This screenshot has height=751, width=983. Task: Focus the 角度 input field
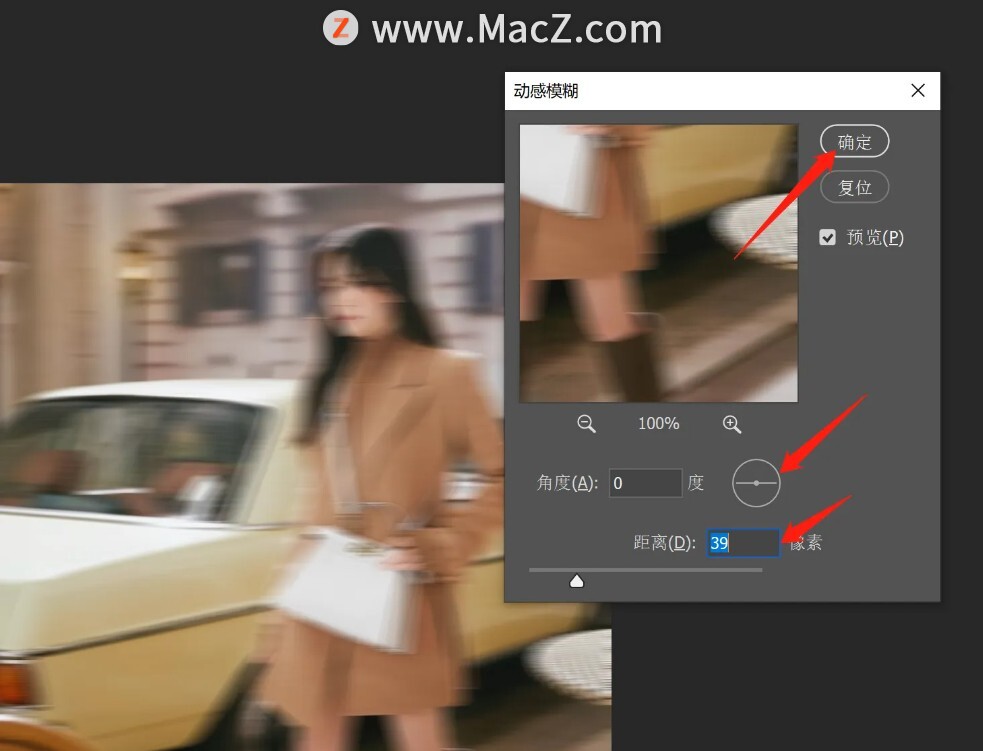tap(646, 483)
